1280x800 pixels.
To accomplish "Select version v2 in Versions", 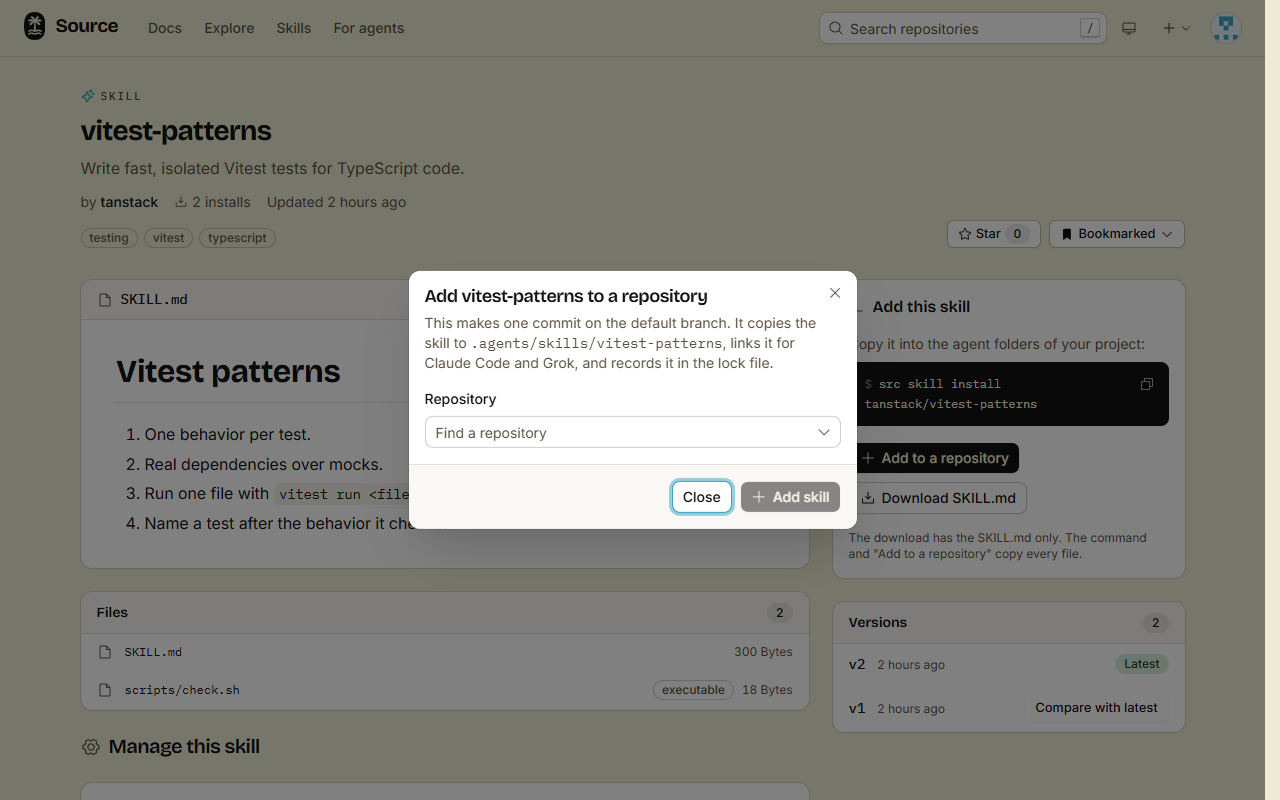I will click(x=857, y=664).
